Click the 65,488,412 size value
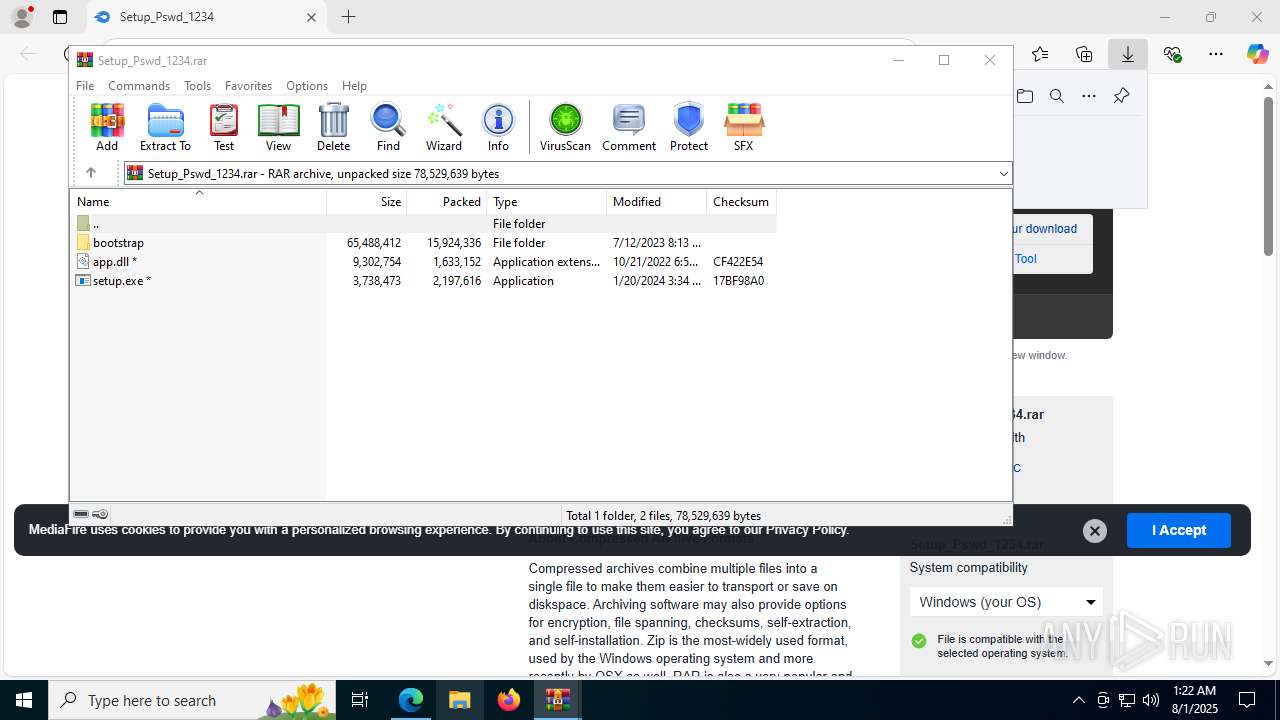1280x720 pixels. point(374,243)
